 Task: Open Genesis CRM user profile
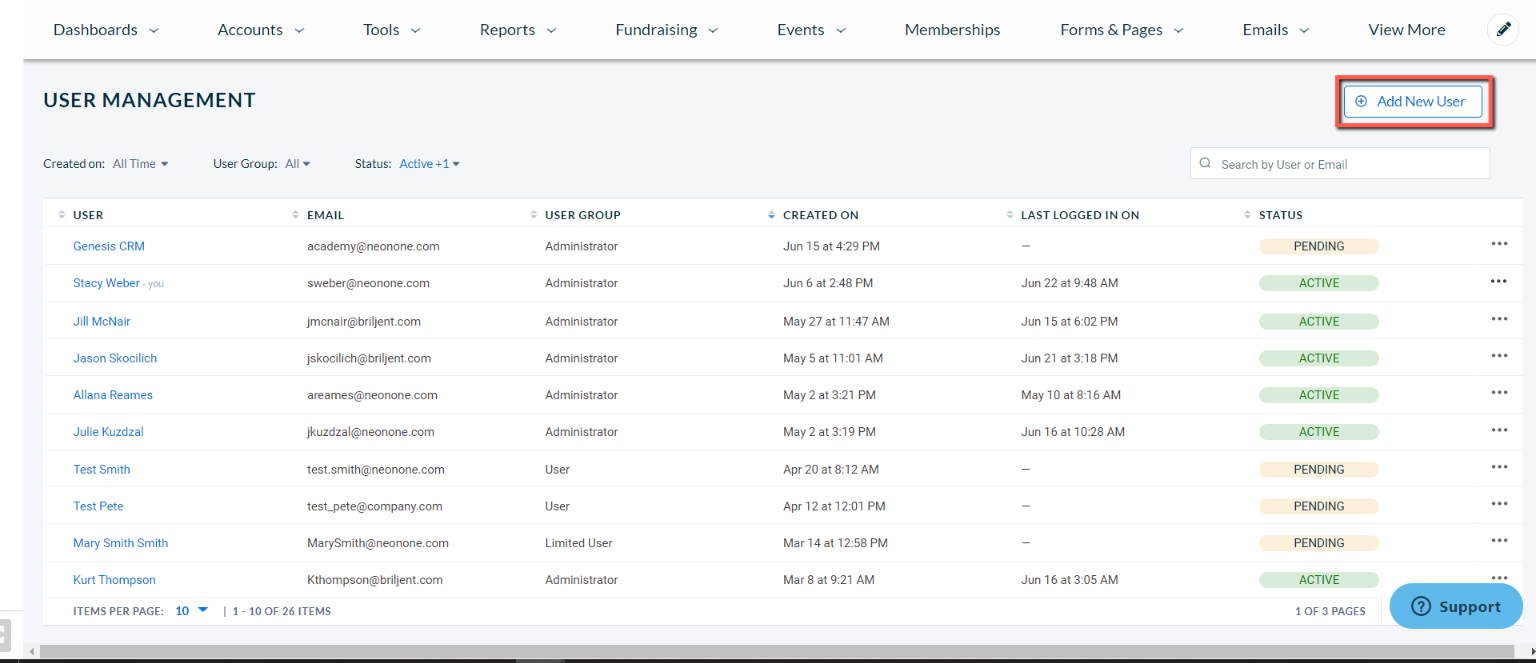pos(109,246)
